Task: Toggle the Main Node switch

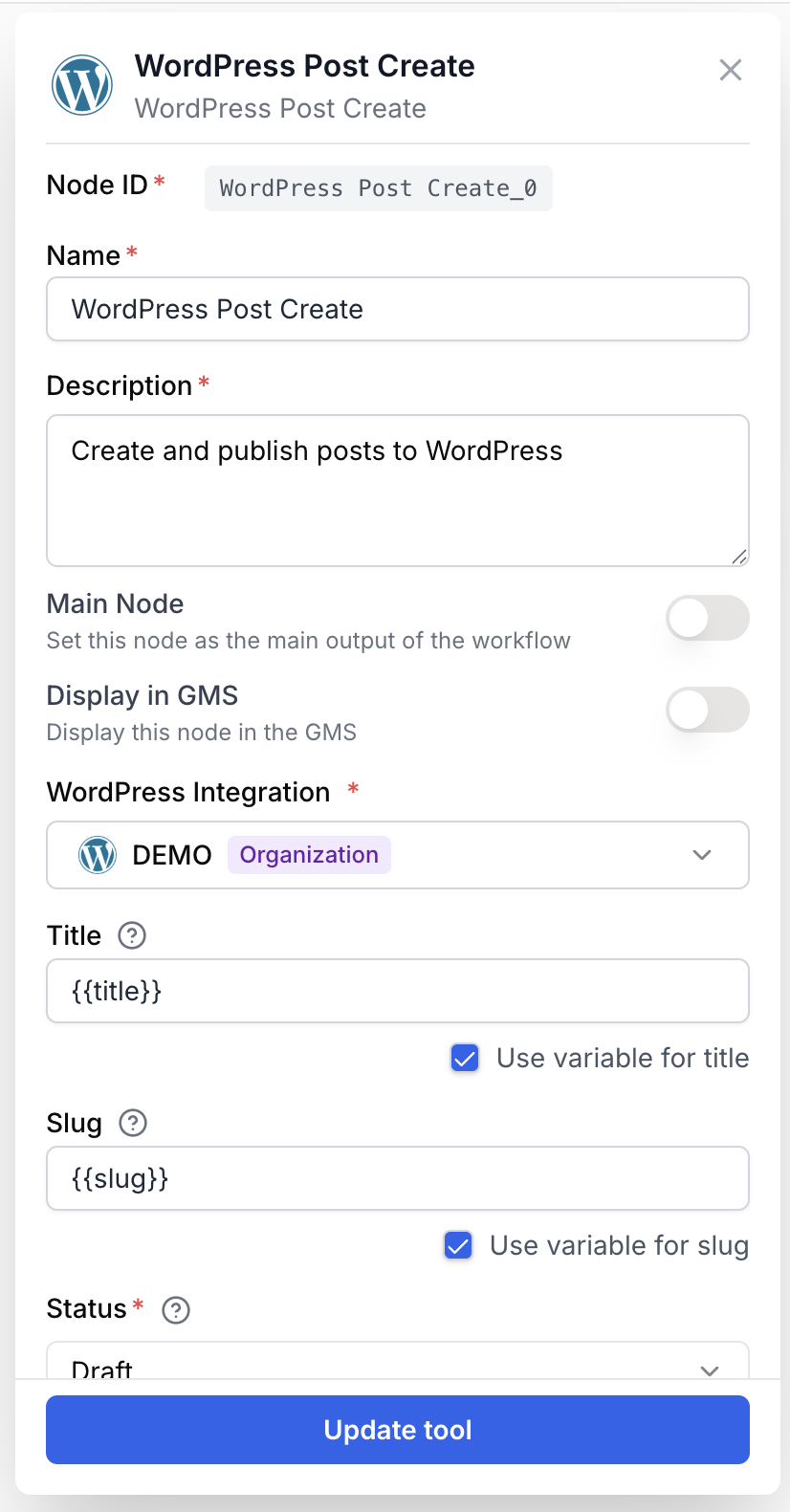Action: 708,618
